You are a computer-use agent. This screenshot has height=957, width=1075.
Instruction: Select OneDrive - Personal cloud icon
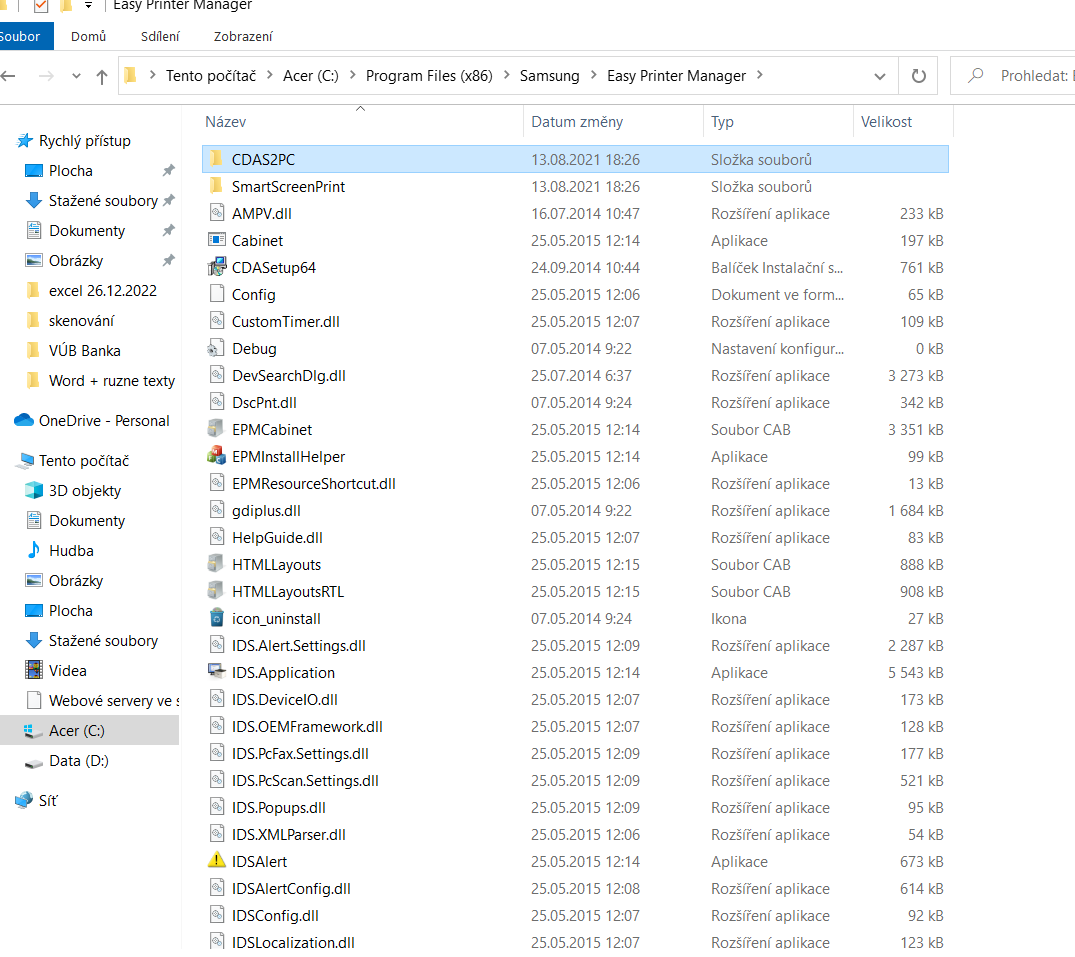point(24,420)
